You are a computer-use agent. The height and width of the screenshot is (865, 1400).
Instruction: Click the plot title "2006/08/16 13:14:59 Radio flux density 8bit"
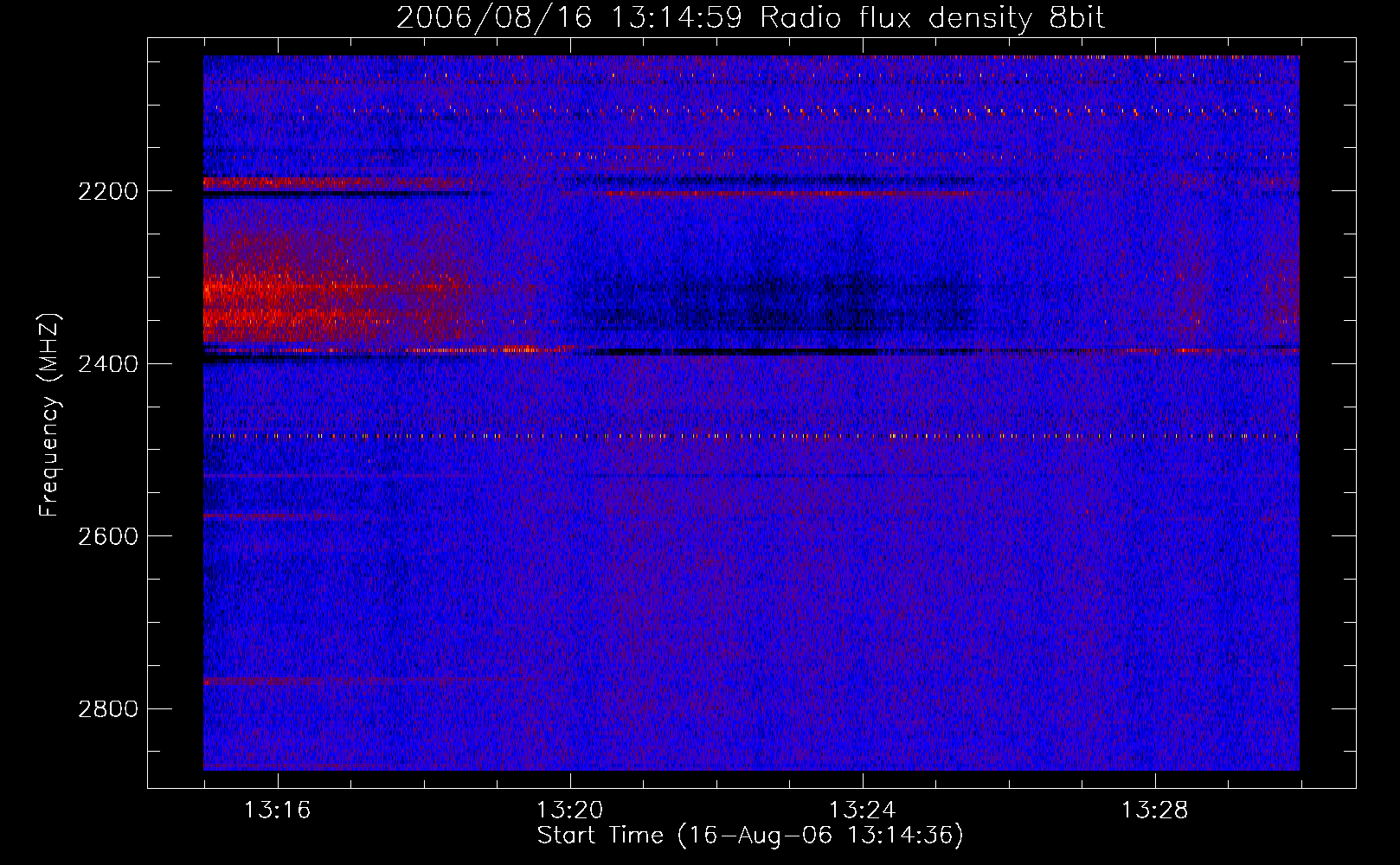[750, 17]
